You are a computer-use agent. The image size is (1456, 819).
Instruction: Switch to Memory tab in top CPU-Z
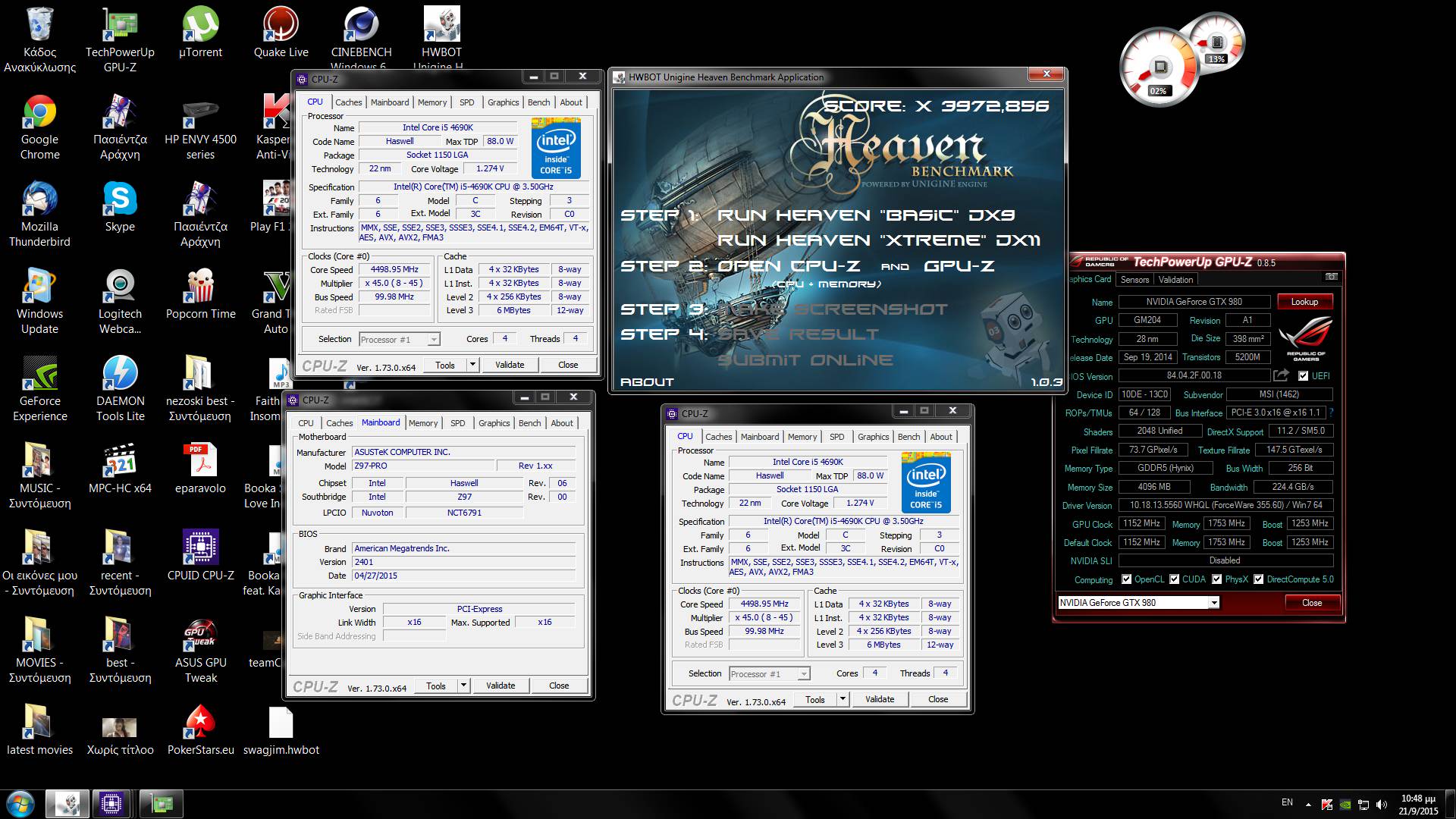[x=432, y=102]
